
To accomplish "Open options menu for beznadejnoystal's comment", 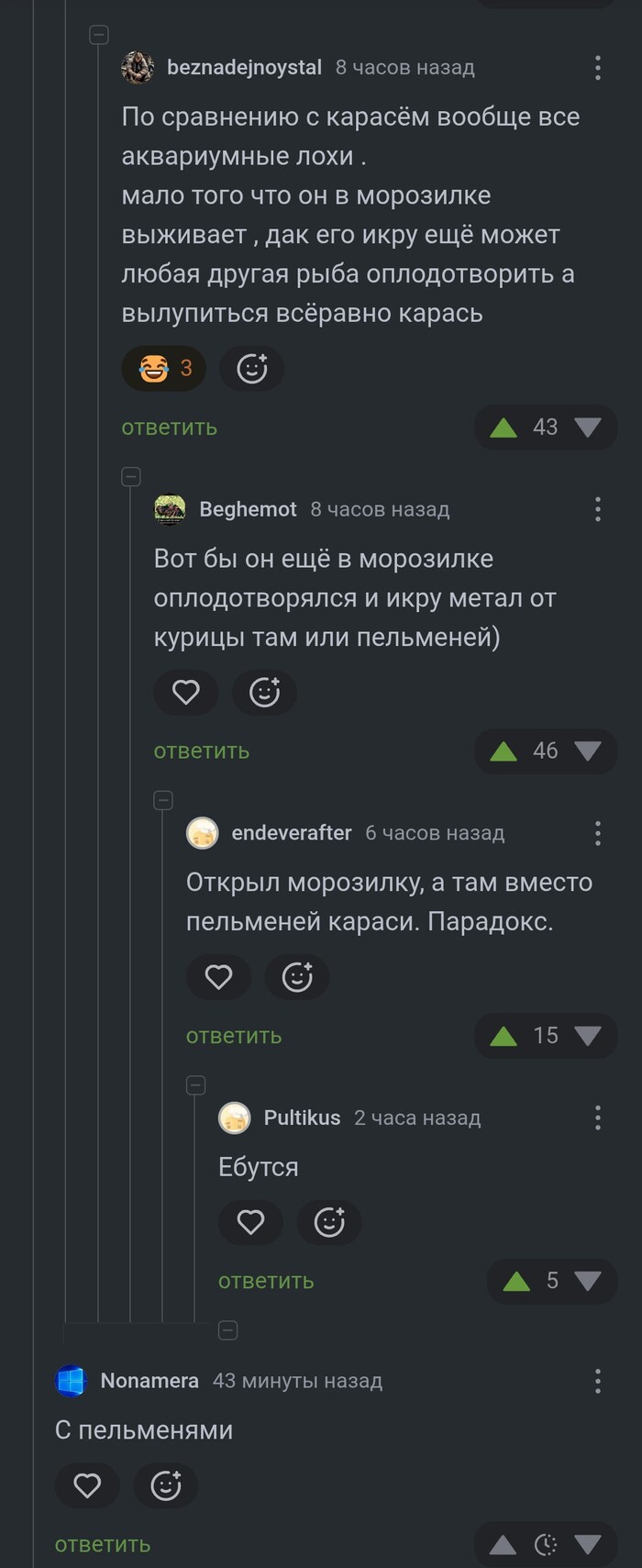I will [x=598, y=68].
